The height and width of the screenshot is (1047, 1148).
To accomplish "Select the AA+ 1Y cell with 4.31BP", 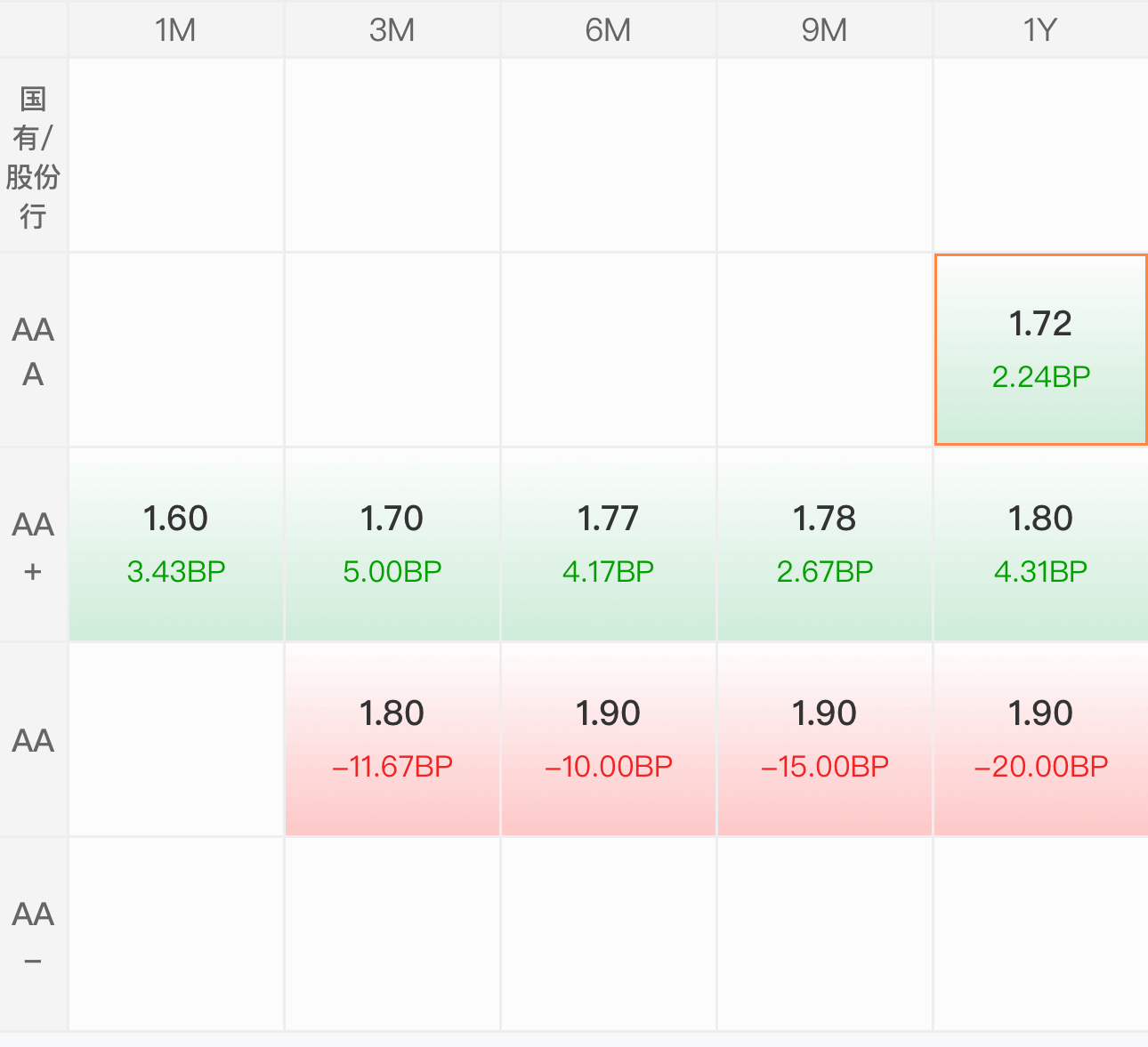I will coord(1041,544).
